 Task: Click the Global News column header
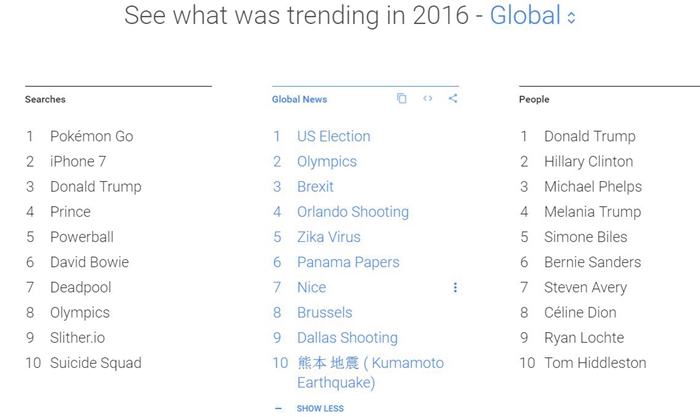point(299,100)
